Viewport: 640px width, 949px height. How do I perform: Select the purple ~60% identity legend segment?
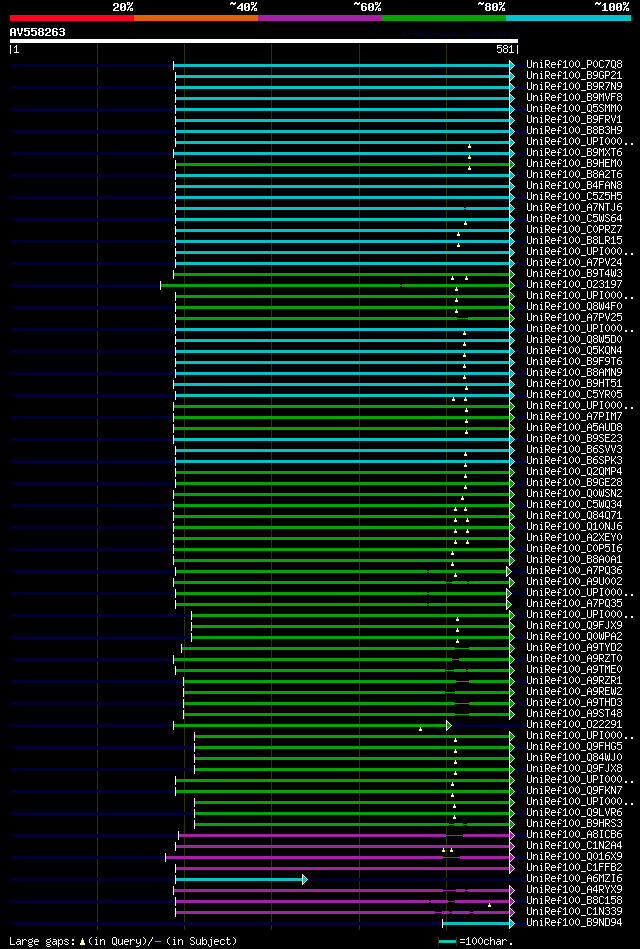click(x=320, y=18)
